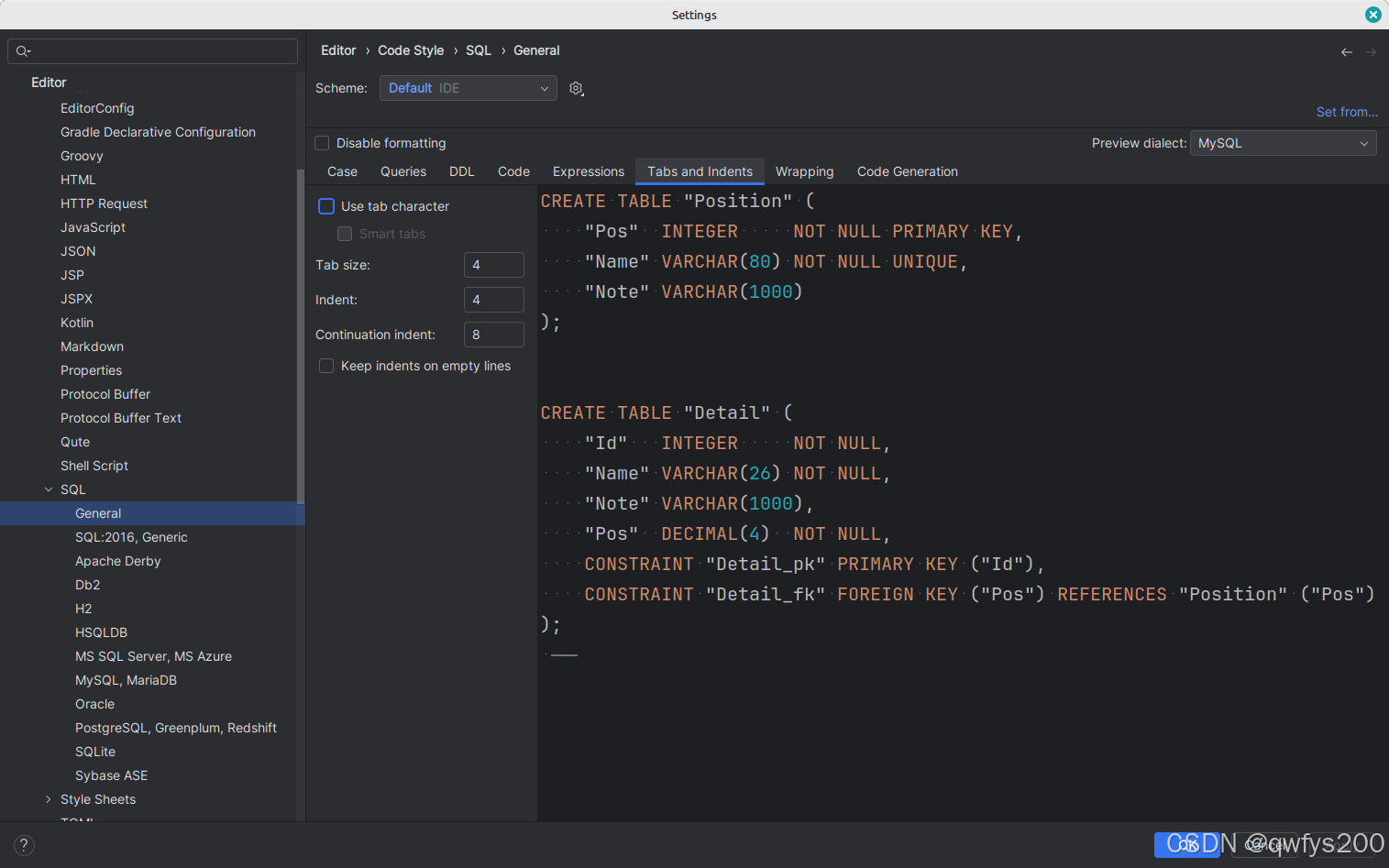This screenshot has height=868, width=1389.
Task: Select Groovy in the tree
Action: tap(82, 156)
